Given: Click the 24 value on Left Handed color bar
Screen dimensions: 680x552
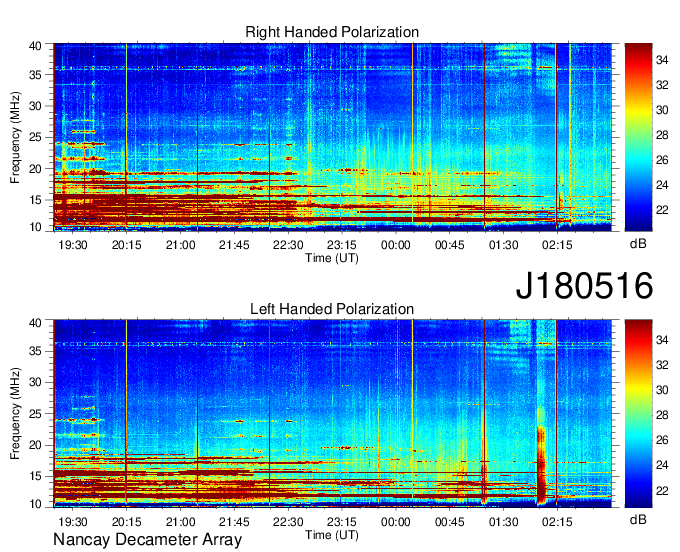Looking at the screenshot, I should 662,465.
